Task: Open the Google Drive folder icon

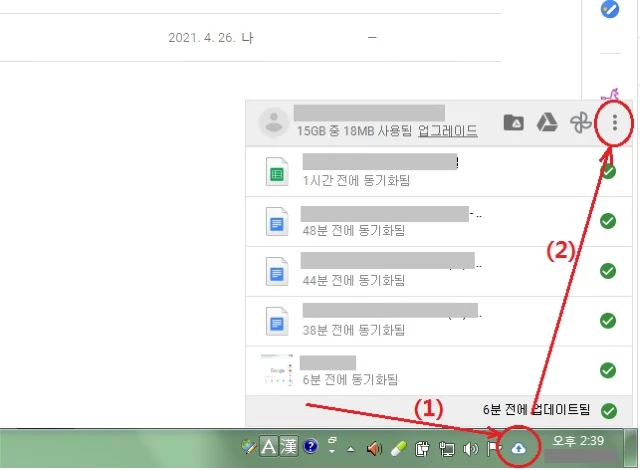Action: point(513,122)
